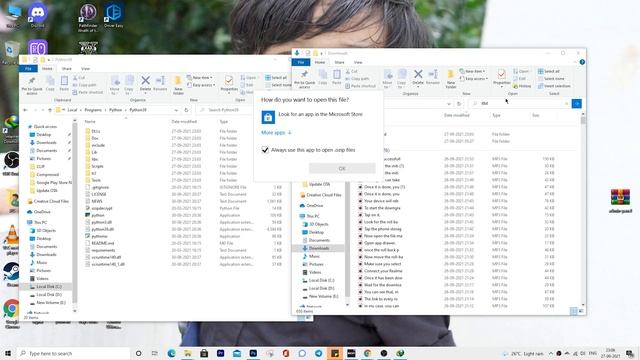Open the Share tab in Downloads window
The height and width of the screenshot is (360, 640).
(340, 62)
